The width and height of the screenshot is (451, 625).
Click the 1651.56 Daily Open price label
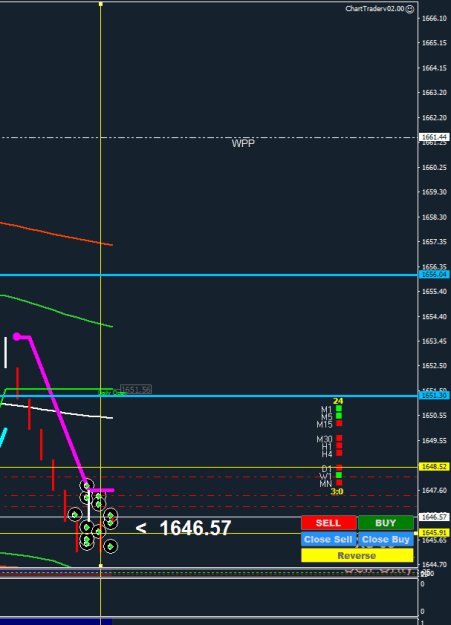[136, 389]
